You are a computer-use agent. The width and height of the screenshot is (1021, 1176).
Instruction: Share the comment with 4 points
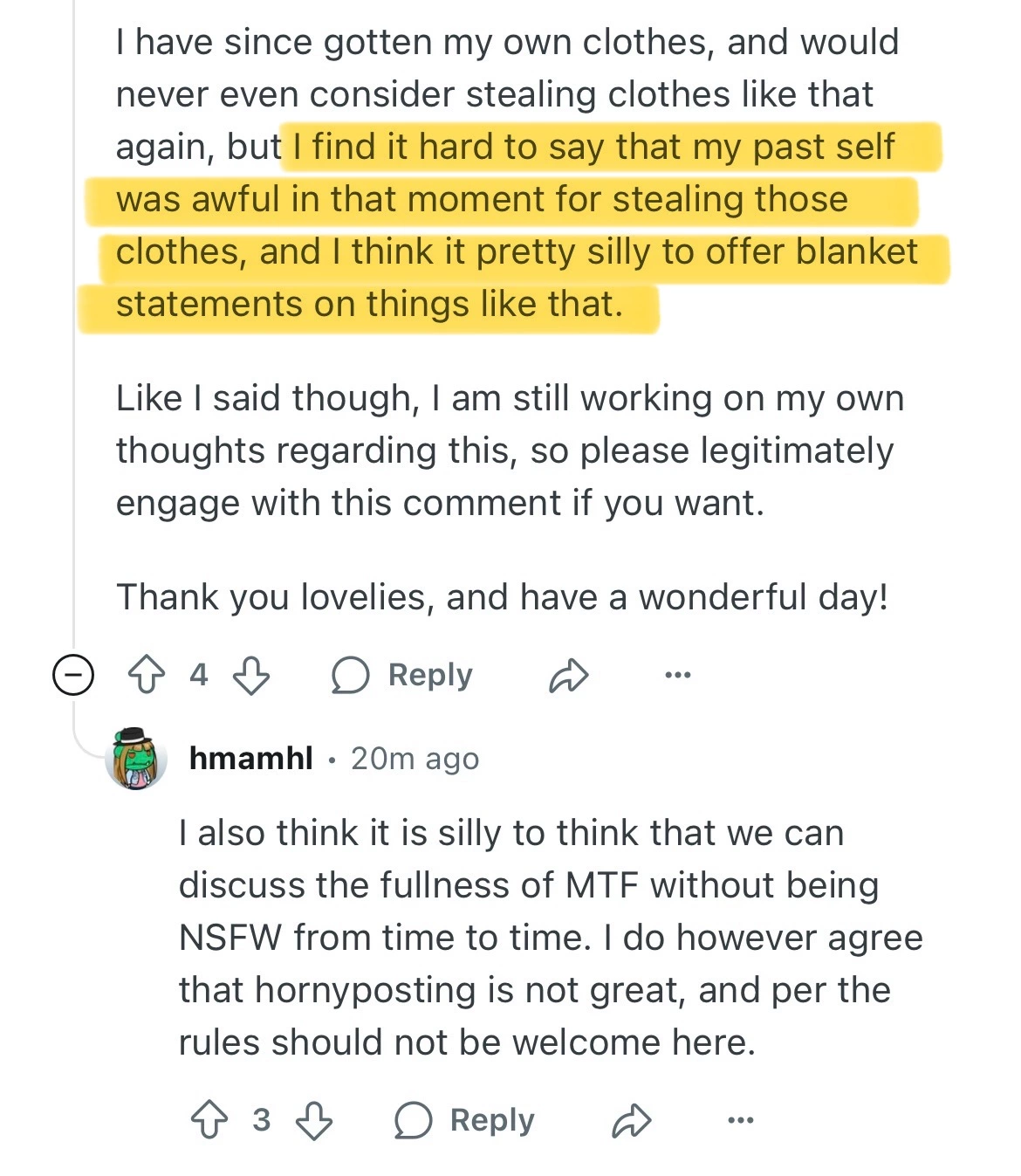coord(568,675)
